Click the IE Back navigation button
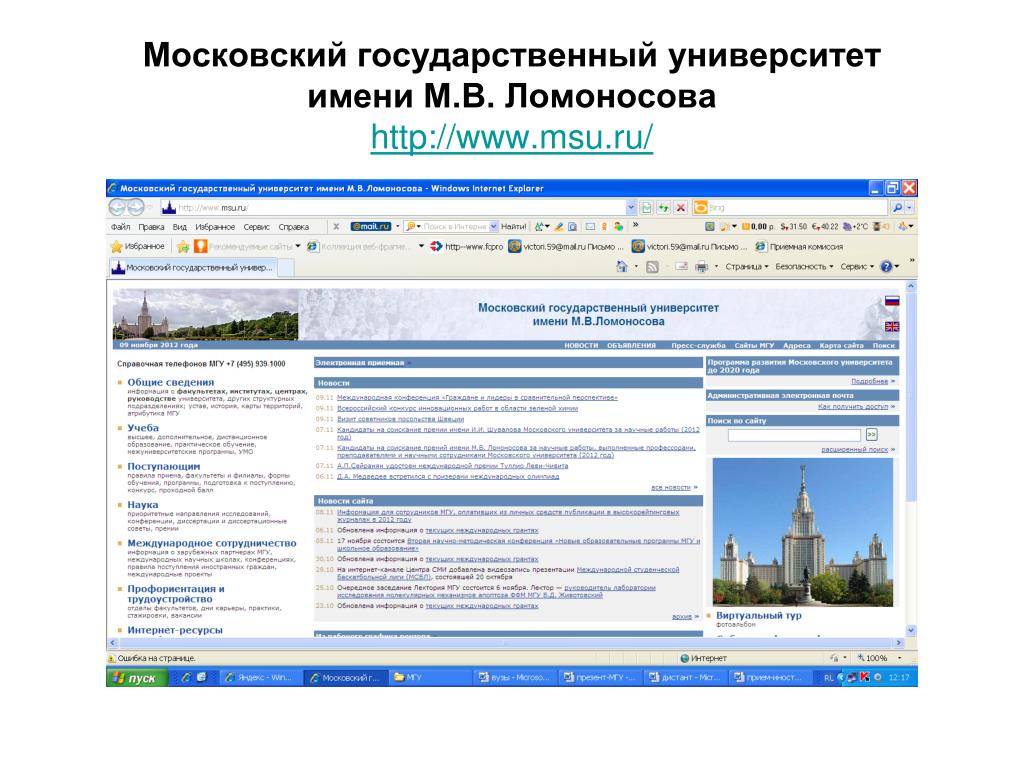The image size is (1024, 768). click(117, 208)
